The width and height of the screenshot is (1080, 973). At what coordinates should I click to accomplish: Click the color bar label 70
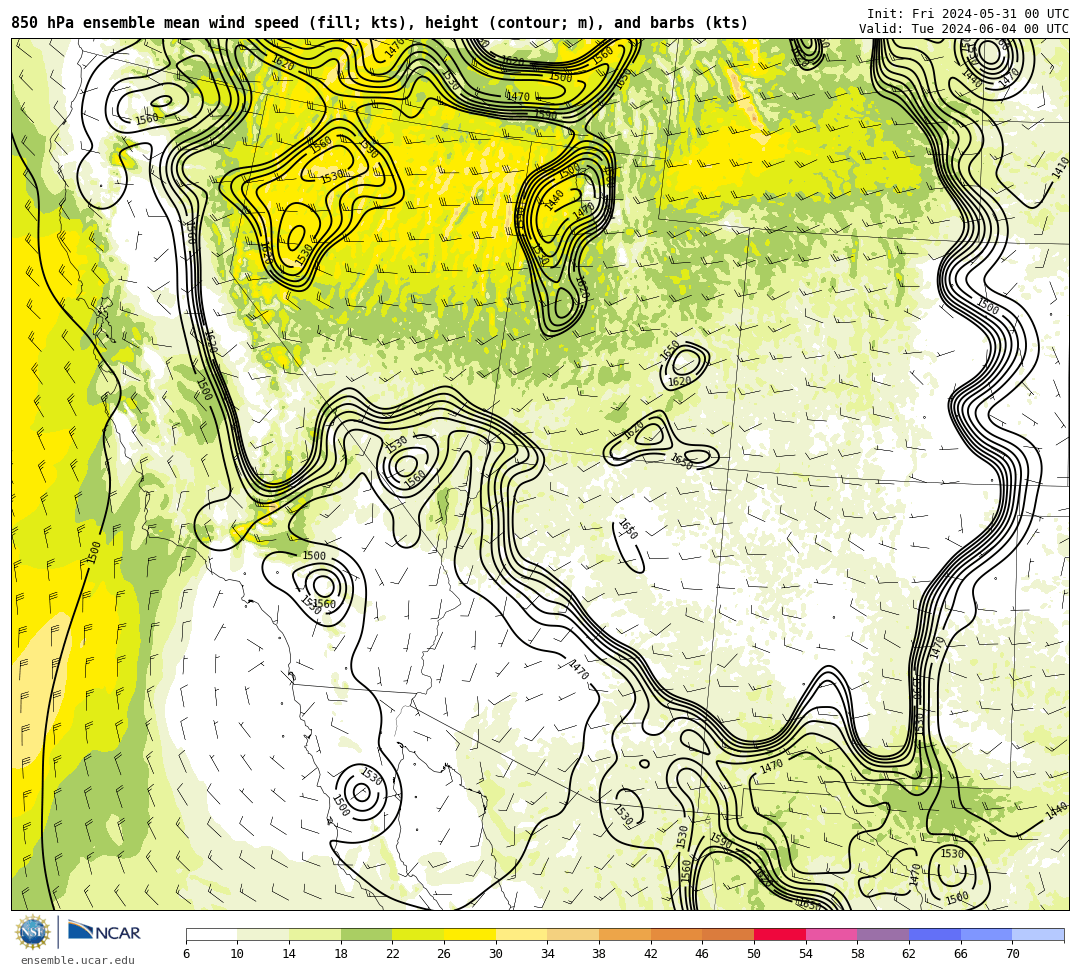coord(1012,954)
